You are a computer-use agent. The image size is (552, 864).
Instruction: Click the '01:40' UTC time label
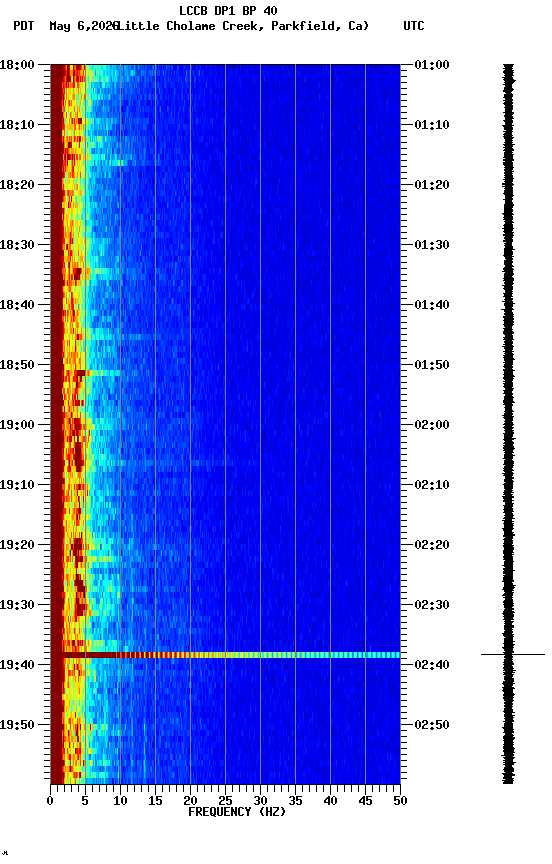point(432,305)
